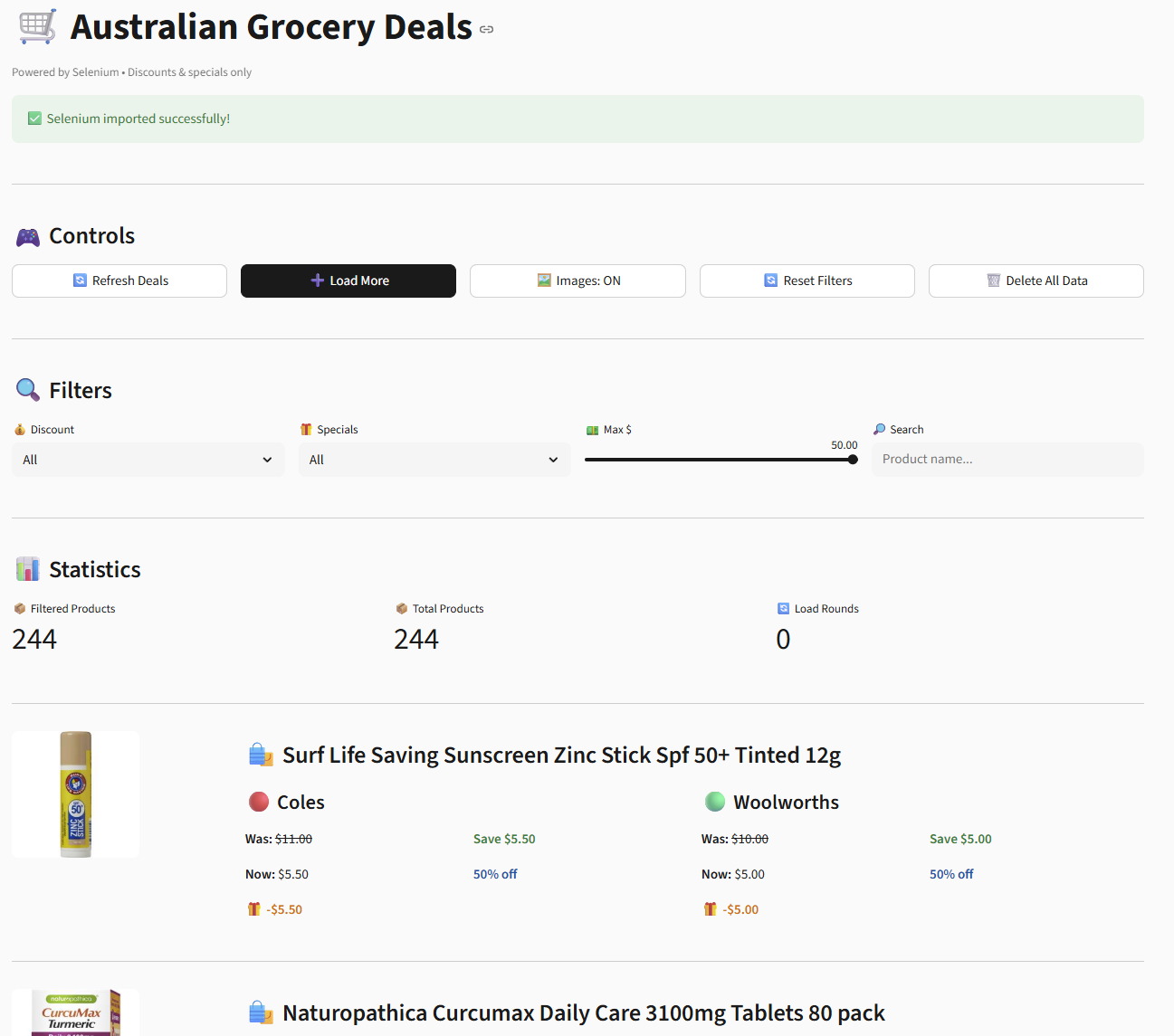Viewport: 1174px width, 1036px height.
Task: Click the Surf Life Saving Sunscreen product title
Action: pos(562,756)
